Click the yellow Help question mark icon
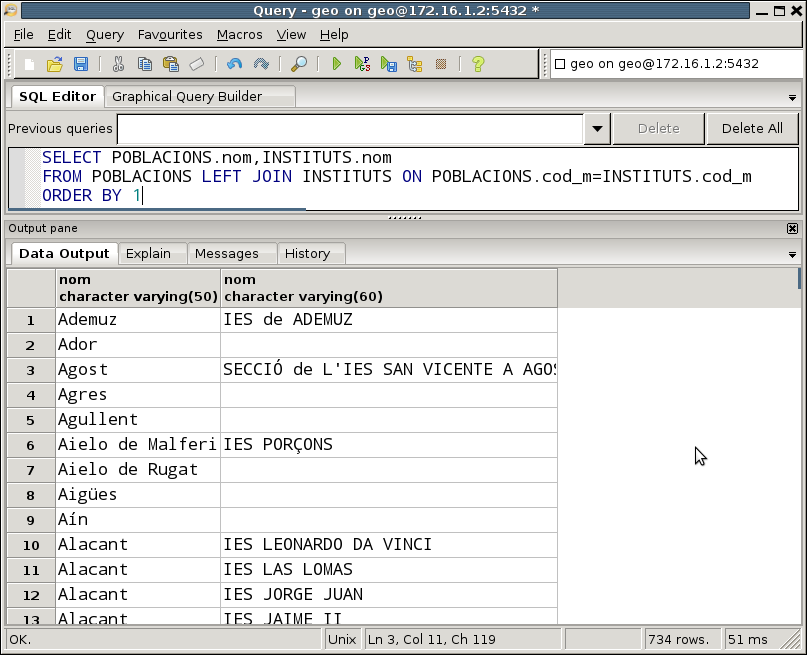Image resolution: width=807 pixels, height=655 pixels. 478,64
